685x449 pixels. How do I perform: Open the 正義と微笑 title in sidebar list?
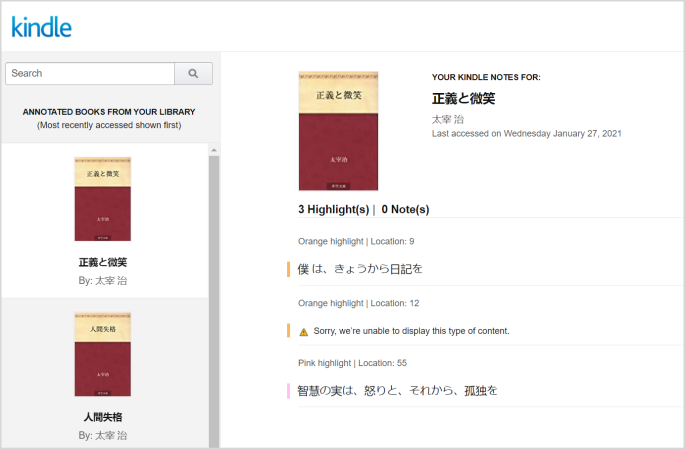[103, 262]
